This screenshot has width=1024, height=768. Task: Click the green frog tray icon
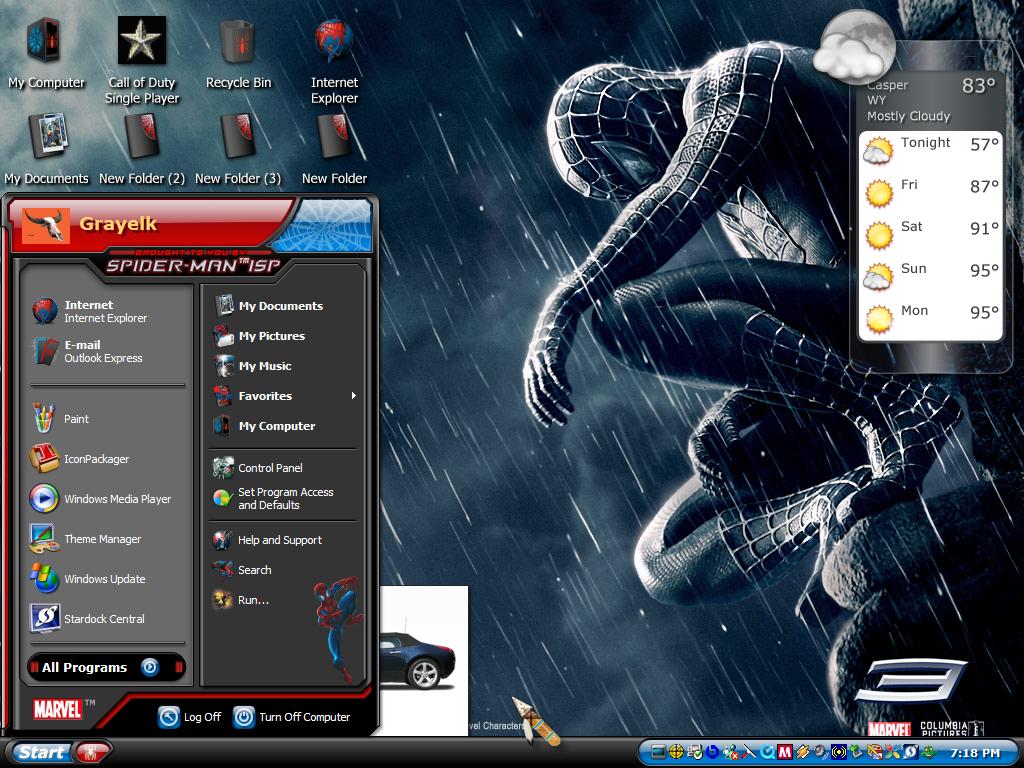tap(929, 752)
